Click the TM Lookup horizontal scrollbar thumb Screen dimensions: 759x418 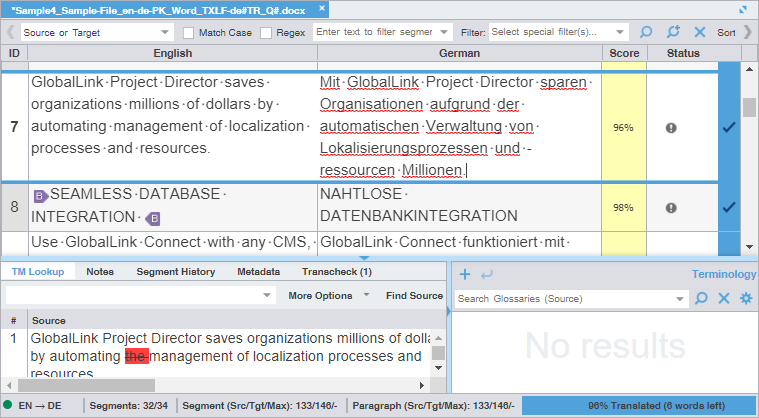tap(86, 385)
